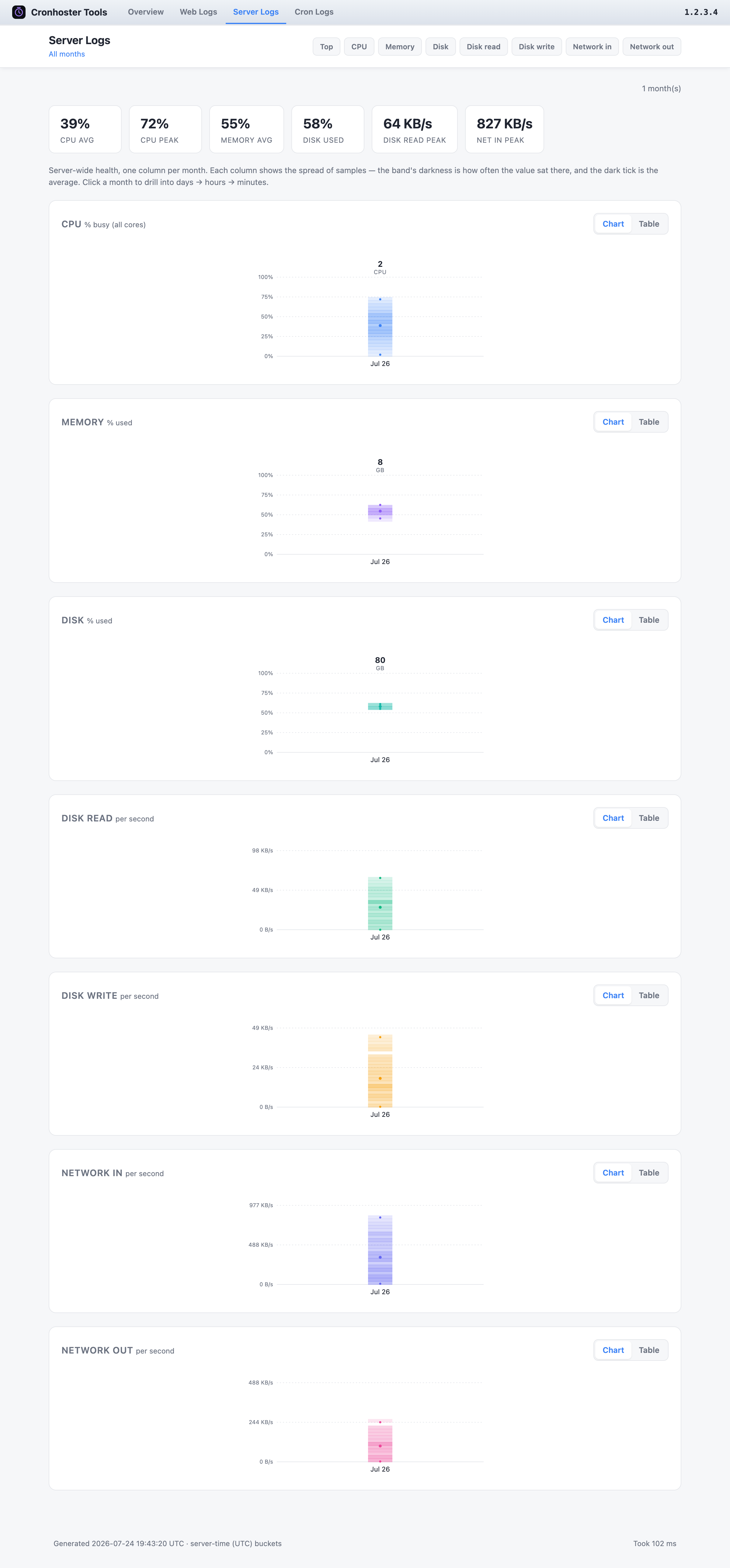
Task: Click the Server Logs page heading
Action: tap(80, 40)
